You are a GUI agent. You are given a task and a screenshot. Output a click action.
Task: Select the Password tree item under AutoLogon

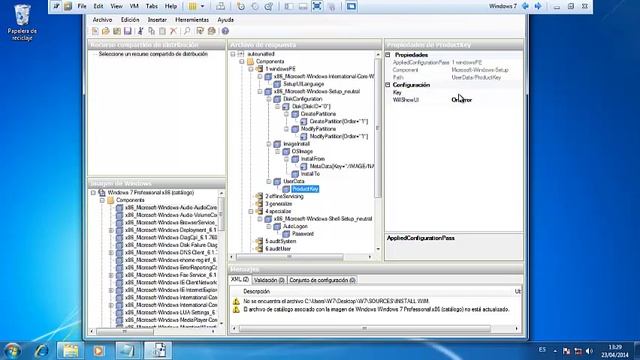click(303, 234)
